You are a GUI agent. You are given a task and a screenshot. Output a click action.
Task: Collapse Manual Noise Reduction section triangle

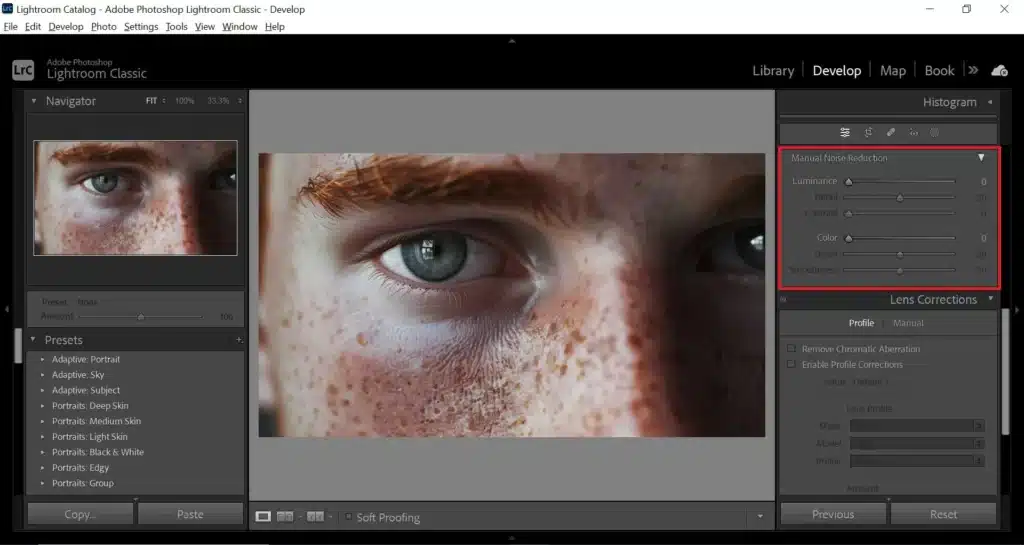(x=981, y=158)
